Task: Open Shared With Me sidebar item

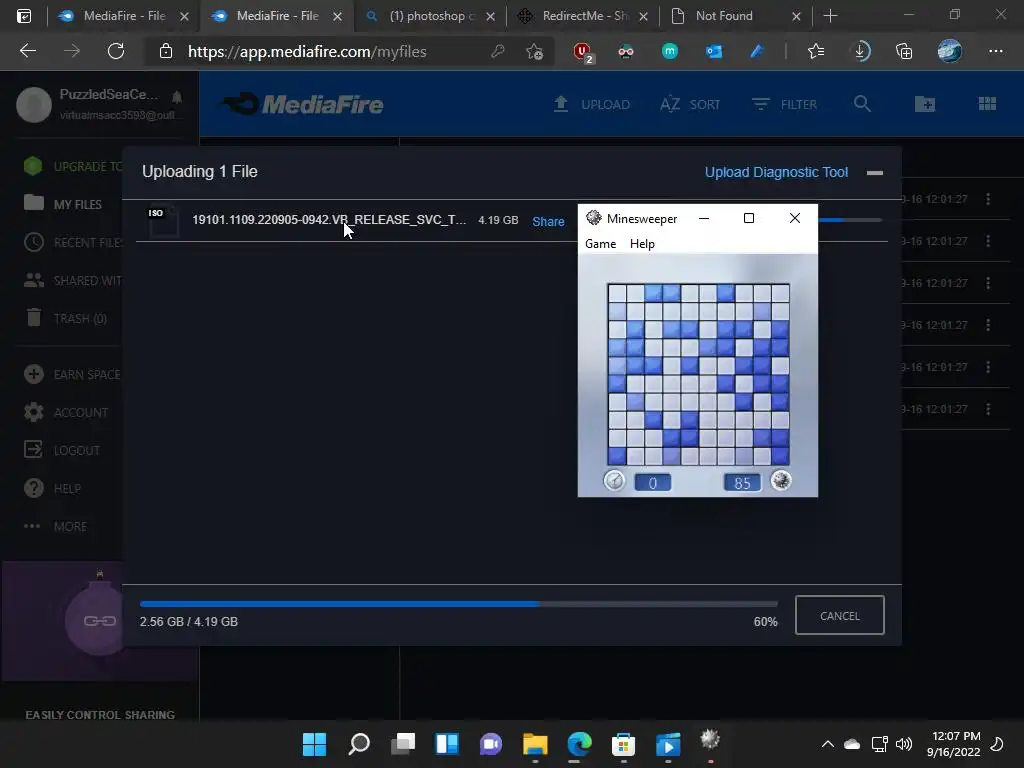Action: 72,280
